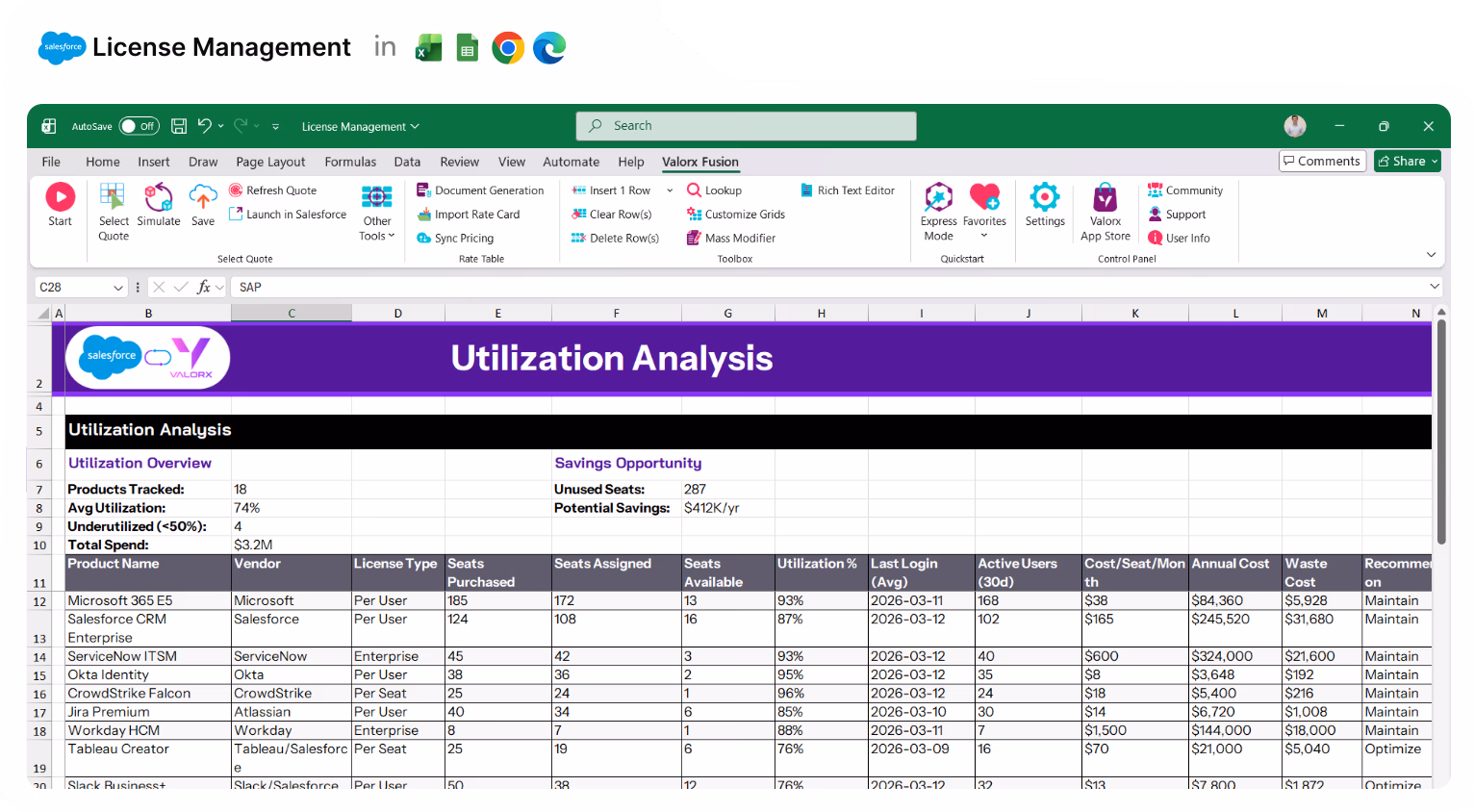Switch to the Valorx Fusion ribbon tab
The width and height of the screenshot is (1474, 812).
coord(699,162)
